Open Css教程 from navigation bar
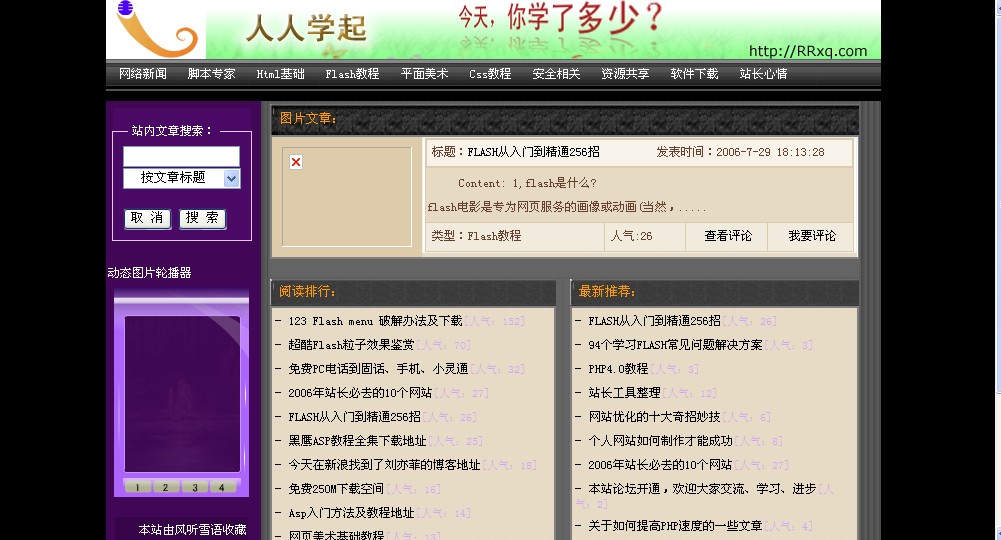1001x540 pixels. click(490, 74)
